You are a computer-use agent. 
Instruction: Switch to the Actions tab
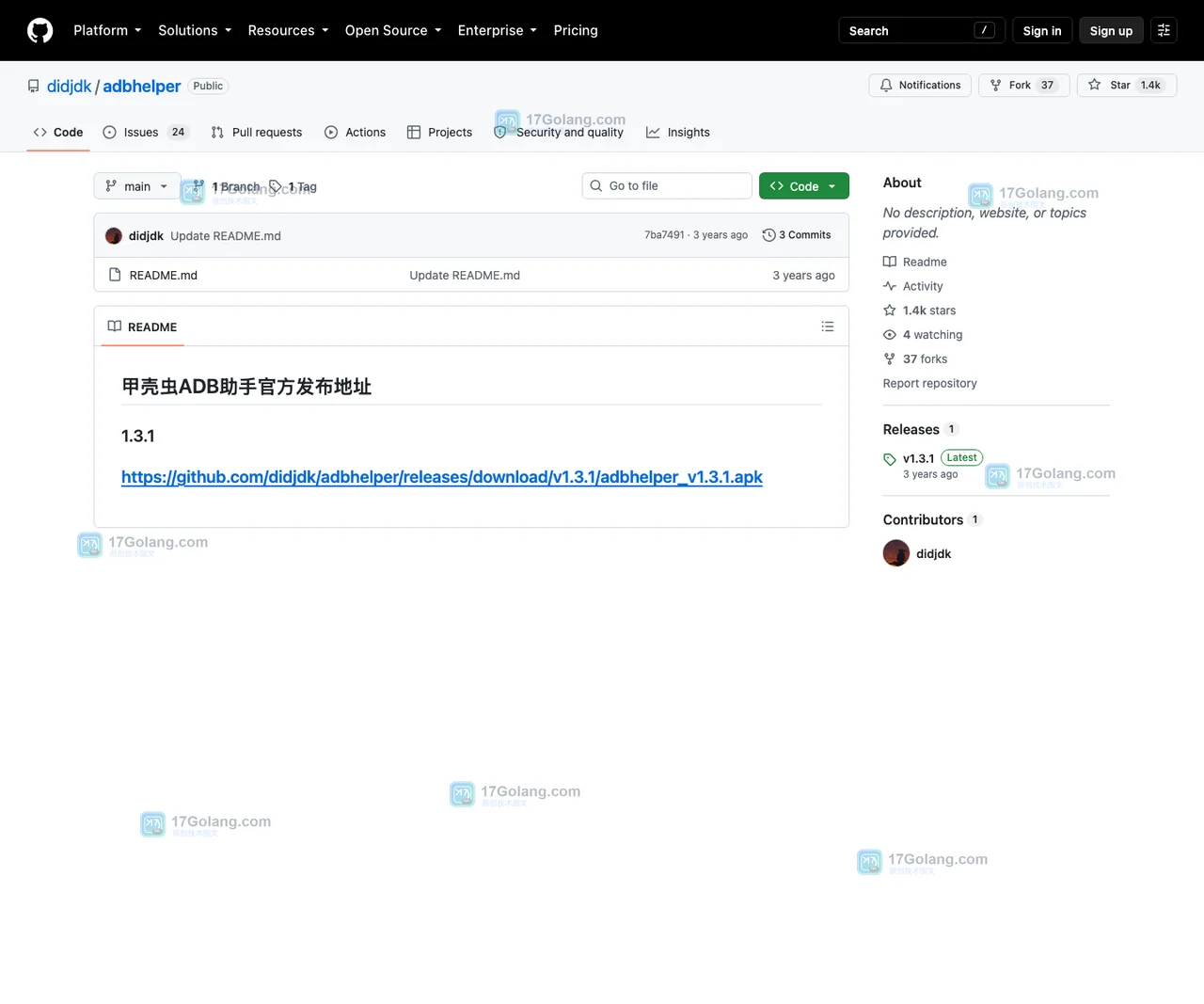pyautogui.click(x=356, y=132)
